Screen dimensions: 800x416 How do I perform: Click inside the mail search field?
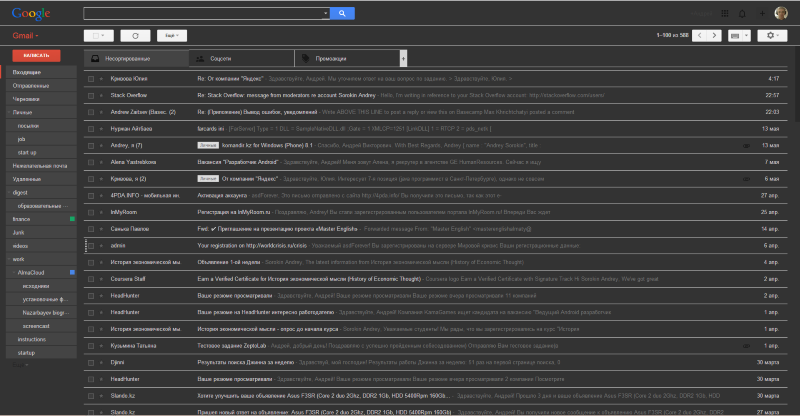coord(203,14)
